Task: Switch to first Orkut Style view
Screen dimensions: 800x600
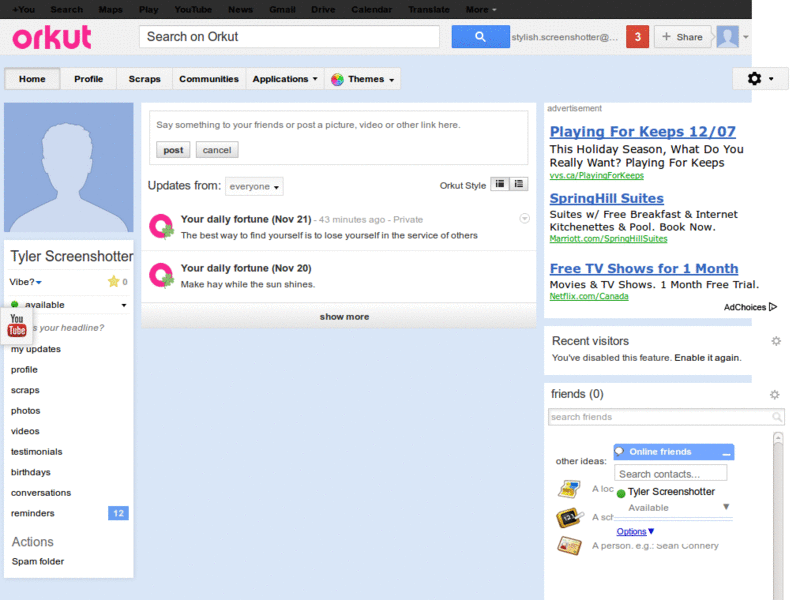Action: (x=499, y=184)
